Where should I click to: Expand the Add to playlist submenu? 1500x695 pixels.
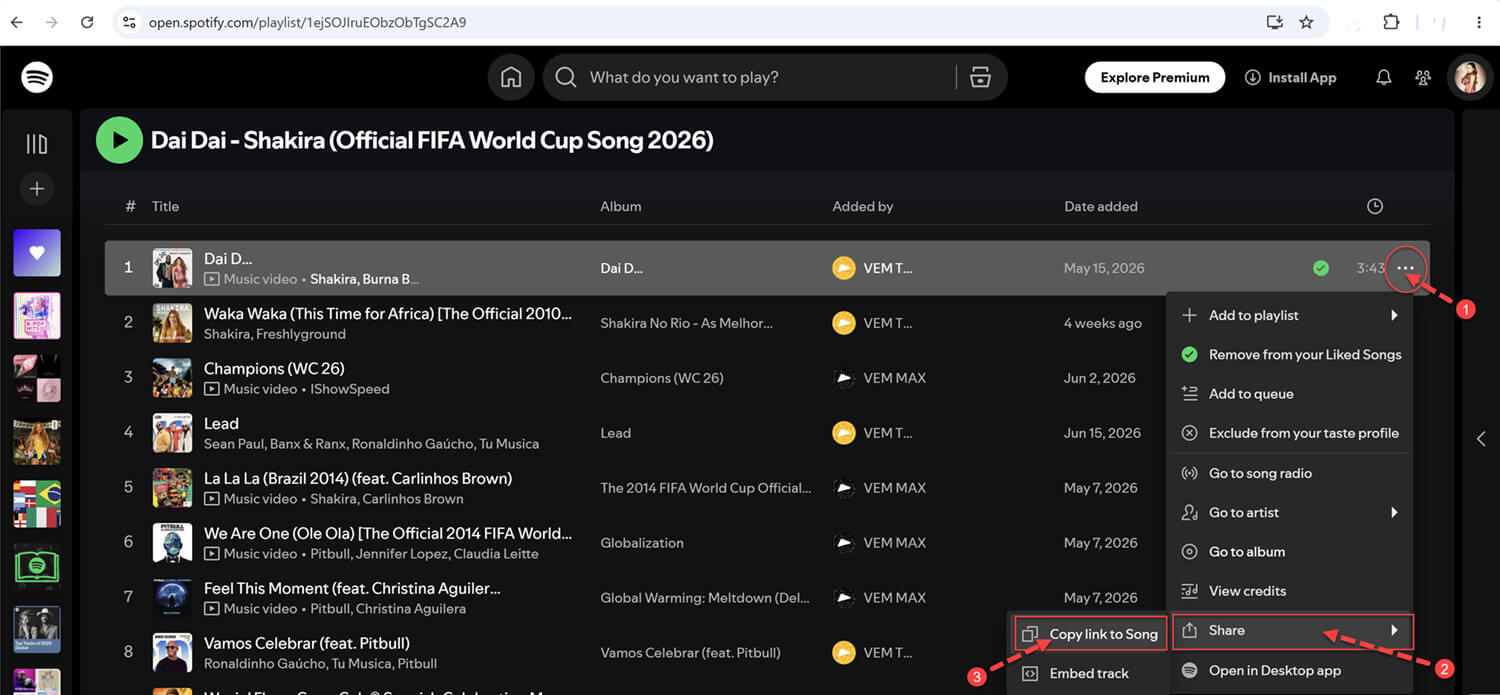tap(1291, 315)
